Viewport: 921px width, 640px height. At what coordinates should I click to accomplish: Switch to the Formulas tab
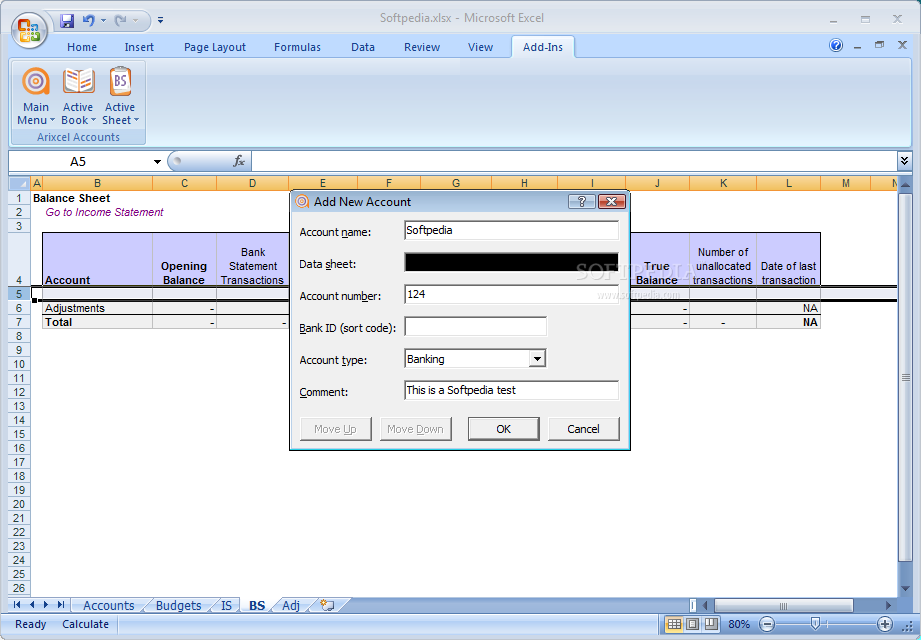tap(297, 47)
